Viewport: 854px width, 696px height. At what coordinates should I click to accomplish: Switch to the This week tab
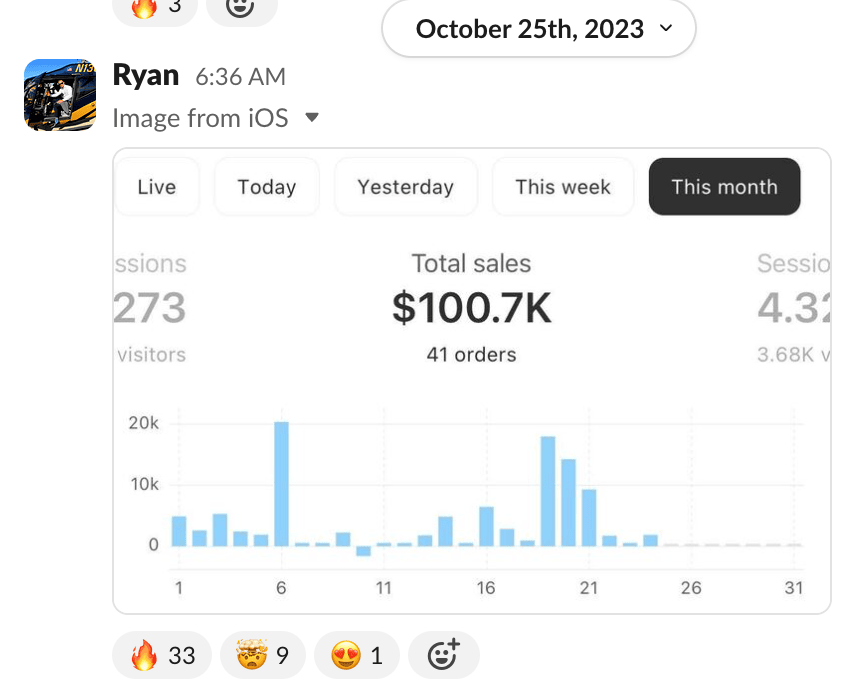coord(563,187)
